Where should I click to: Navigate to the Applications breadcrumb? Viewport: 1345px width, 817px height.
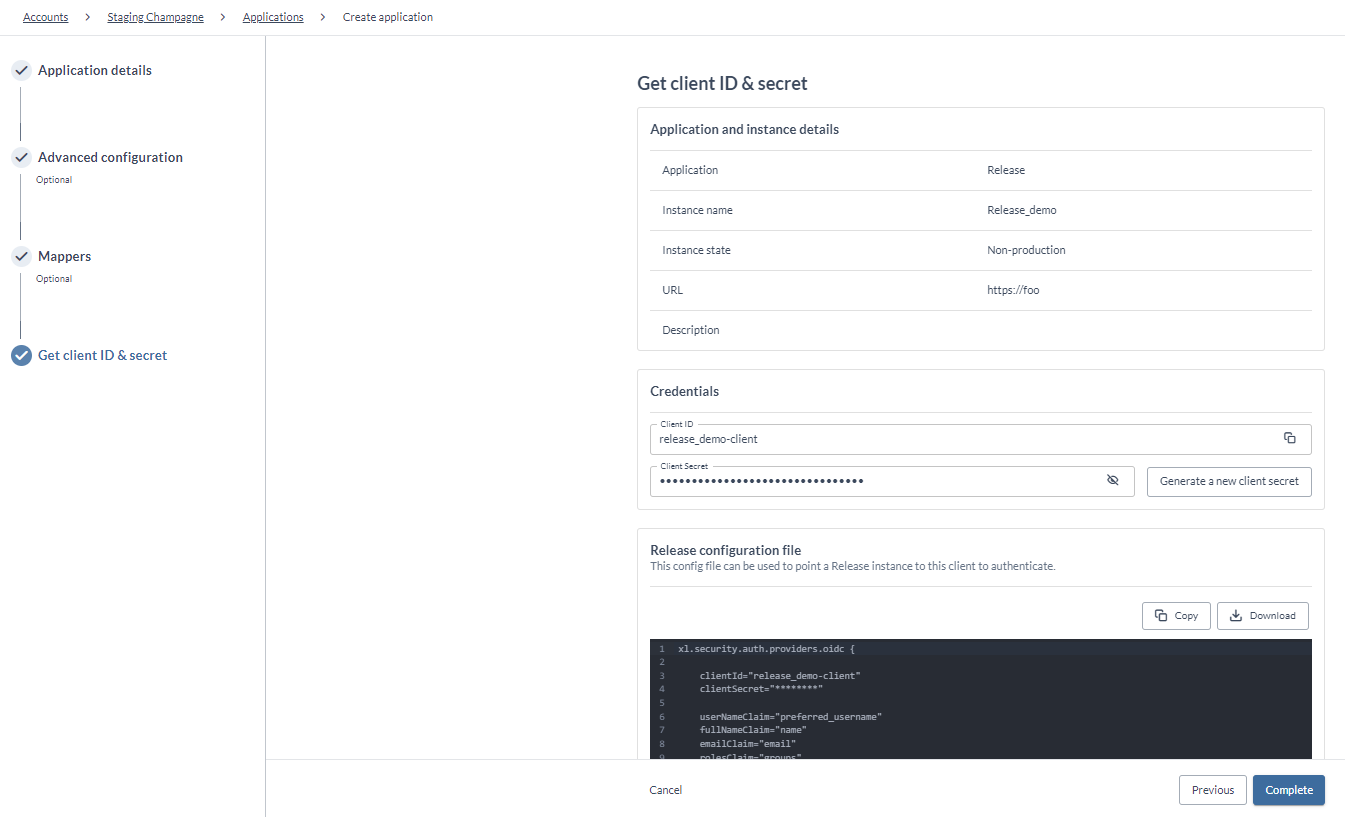(x=273, y=17)
